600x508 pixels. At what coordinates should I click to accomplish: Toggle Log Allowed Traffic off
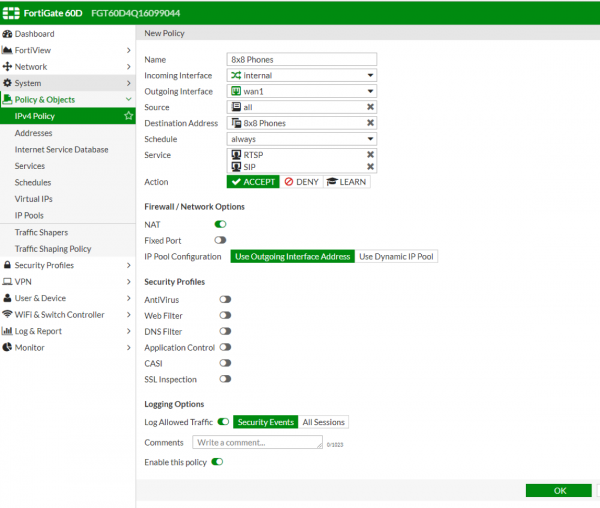coord(223,422)
